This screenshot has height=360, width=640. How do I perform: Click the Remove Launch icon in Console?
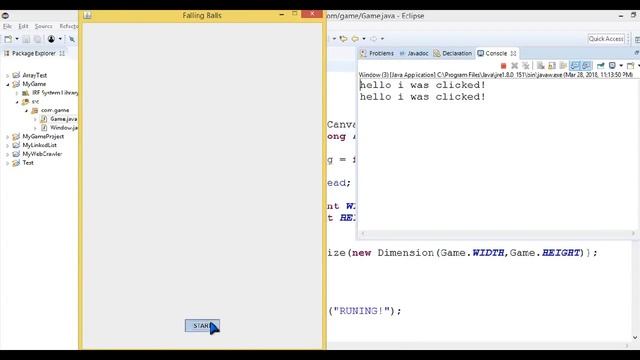tap(514, 66)
